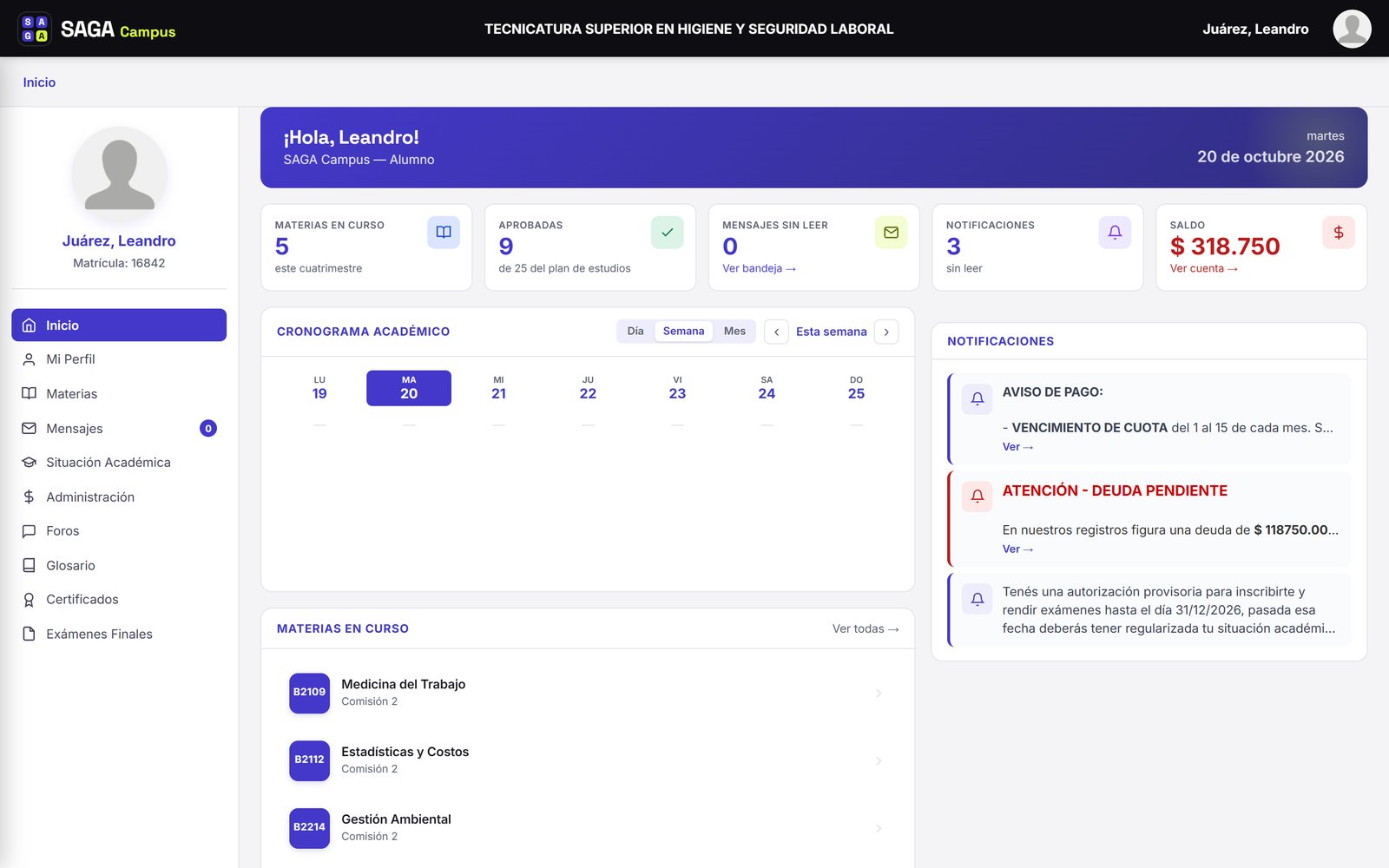Open Certificados from sidebar
This screenshot has width=1389, height=868.
pos(119,600)
